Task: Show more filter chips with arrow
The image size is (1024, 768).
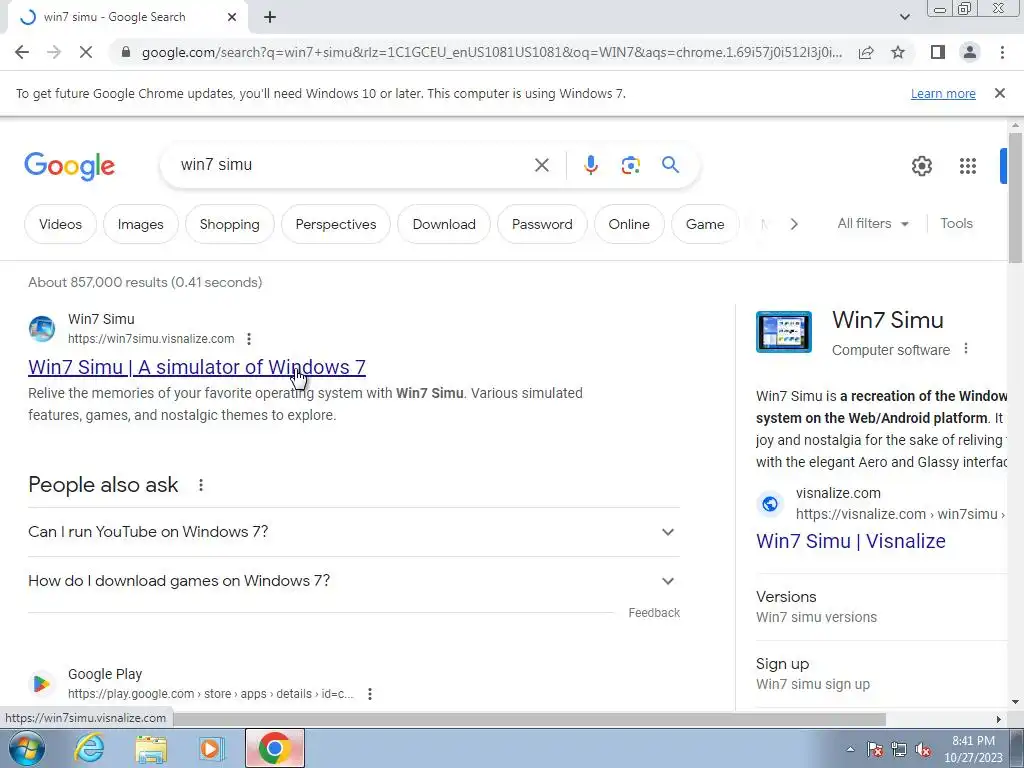Action: tap(793, 224)
